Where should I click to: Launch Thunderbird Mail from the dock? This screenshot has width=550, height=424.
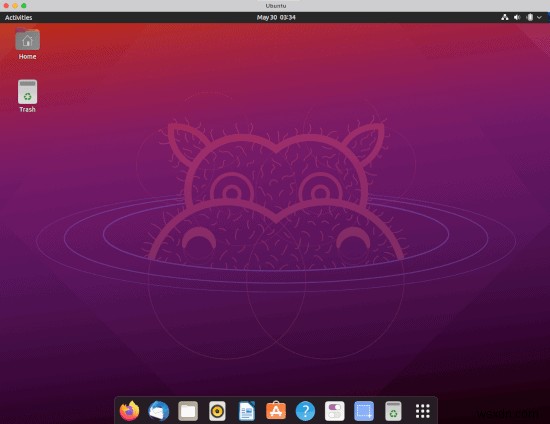click(159, 411)
